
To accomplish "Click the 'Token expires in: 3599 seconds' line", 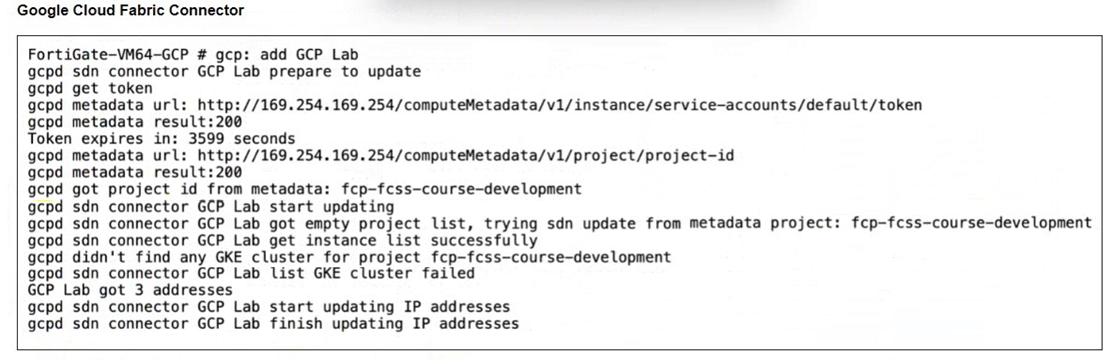I will pos(162,139).
